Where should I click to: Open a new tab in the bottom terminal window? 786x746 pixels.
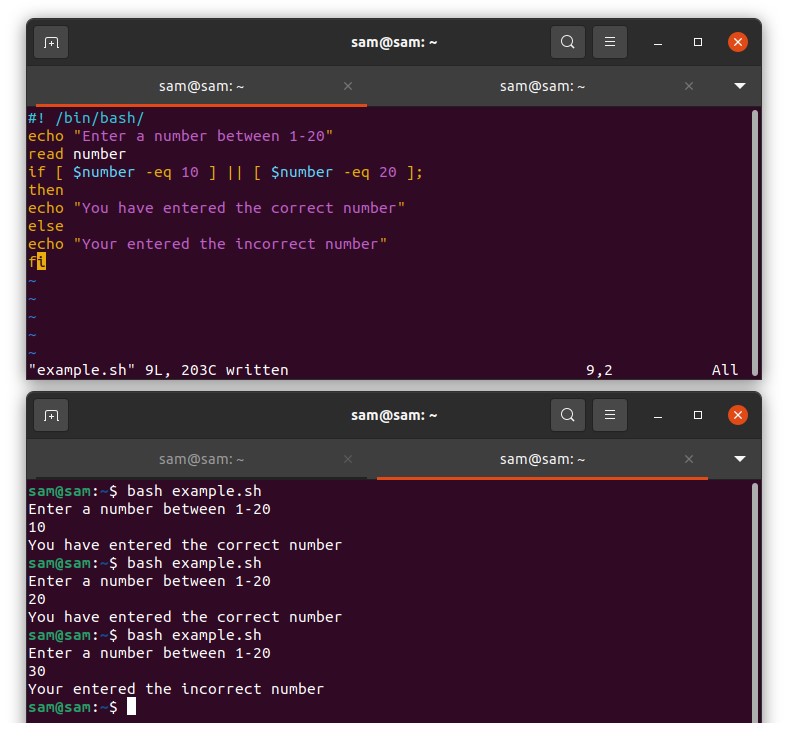(51, 415)
